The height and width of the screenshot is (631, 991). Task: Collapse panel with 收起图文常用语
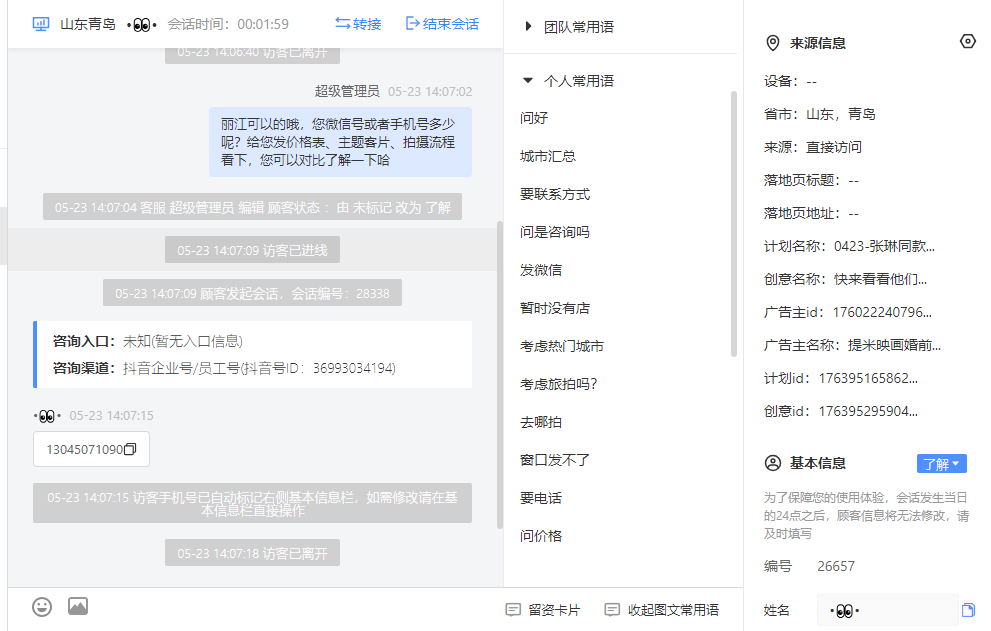click(x=662, y=610)
